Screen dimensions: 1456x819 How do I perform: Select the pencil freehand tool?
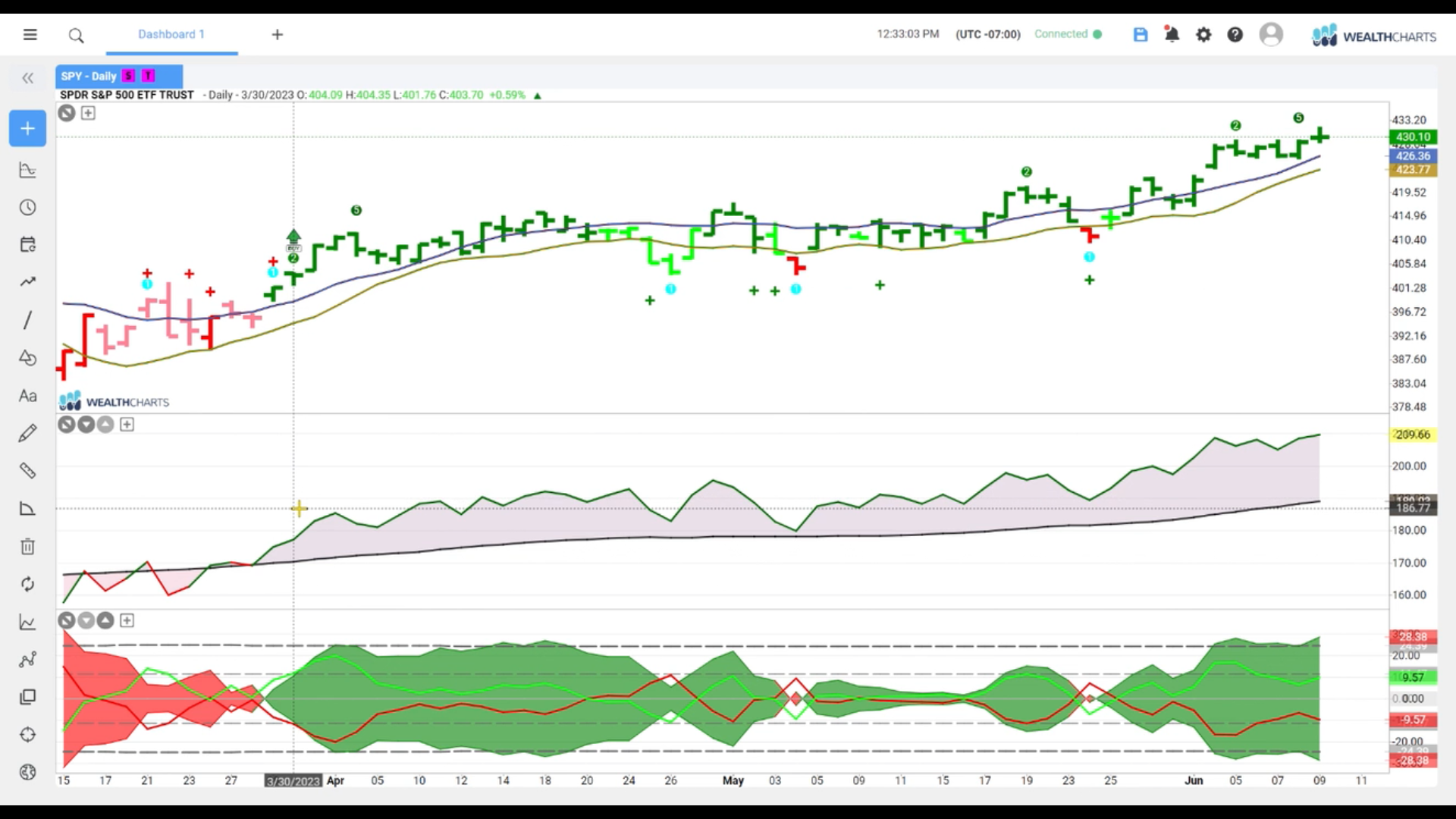tap(27, 433)
